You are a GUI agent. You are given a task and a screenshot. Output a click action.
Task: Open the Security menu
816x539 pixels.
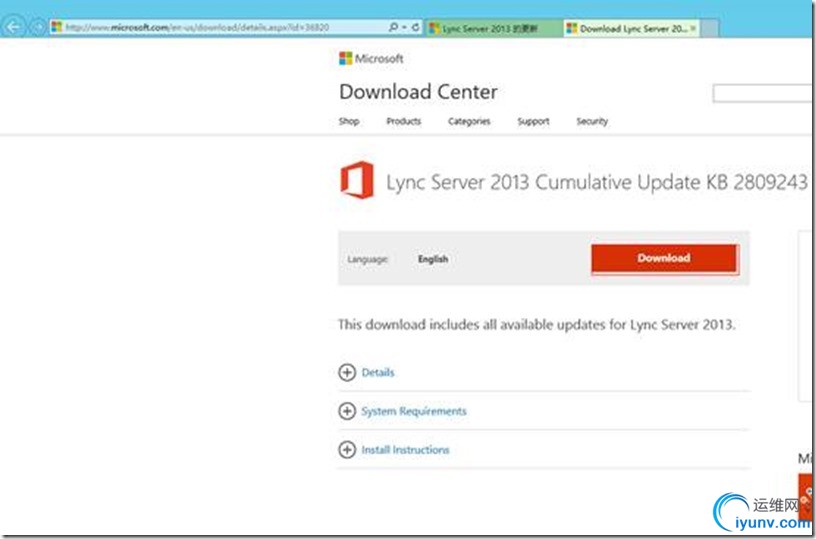[592, 121]
